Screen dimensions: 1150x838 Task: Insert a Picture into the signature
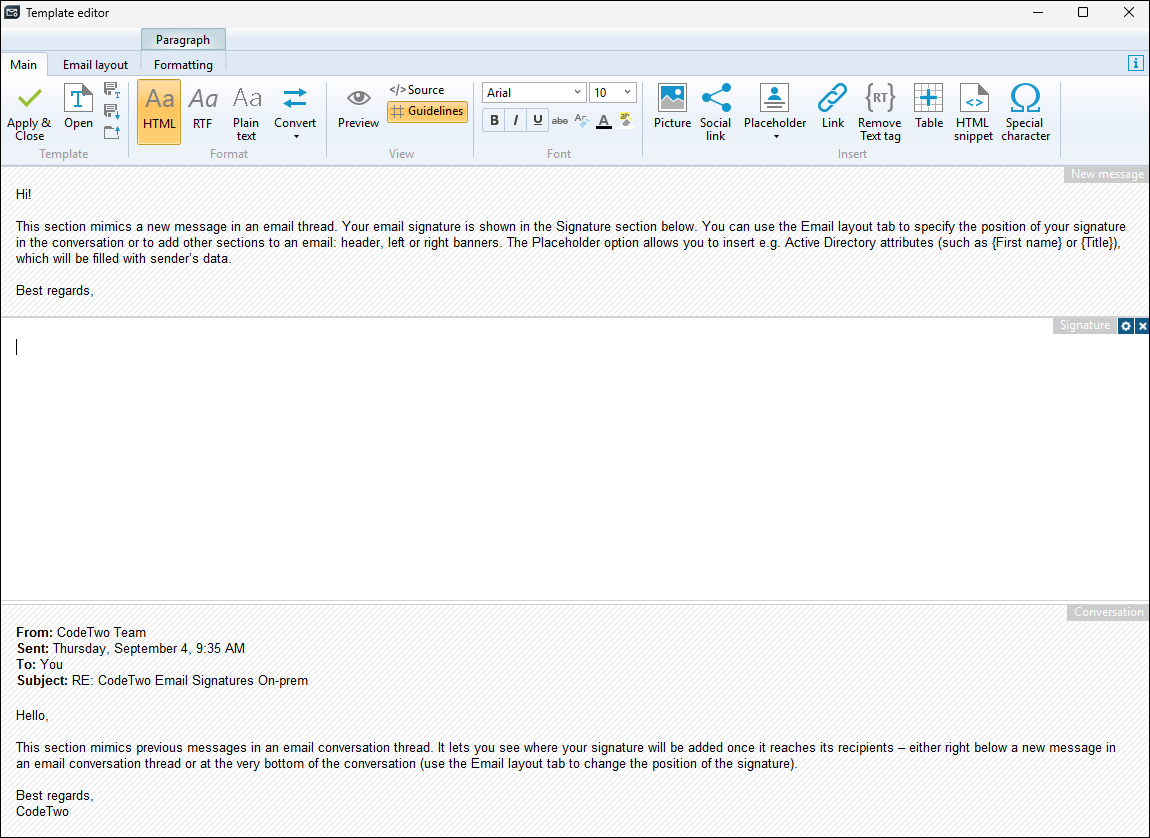pyautogui.click(x=672, y=110)
